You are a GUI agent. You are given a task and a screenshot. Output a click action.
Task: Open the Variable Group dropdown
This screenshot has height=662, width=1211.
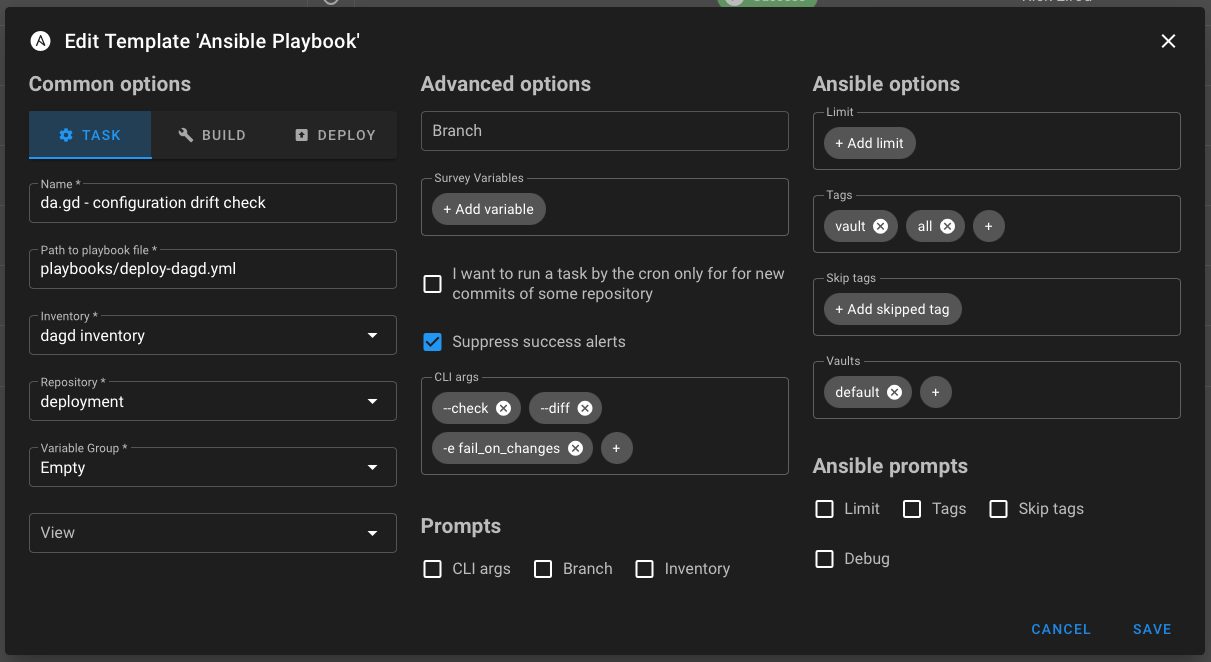coord(213,467)
